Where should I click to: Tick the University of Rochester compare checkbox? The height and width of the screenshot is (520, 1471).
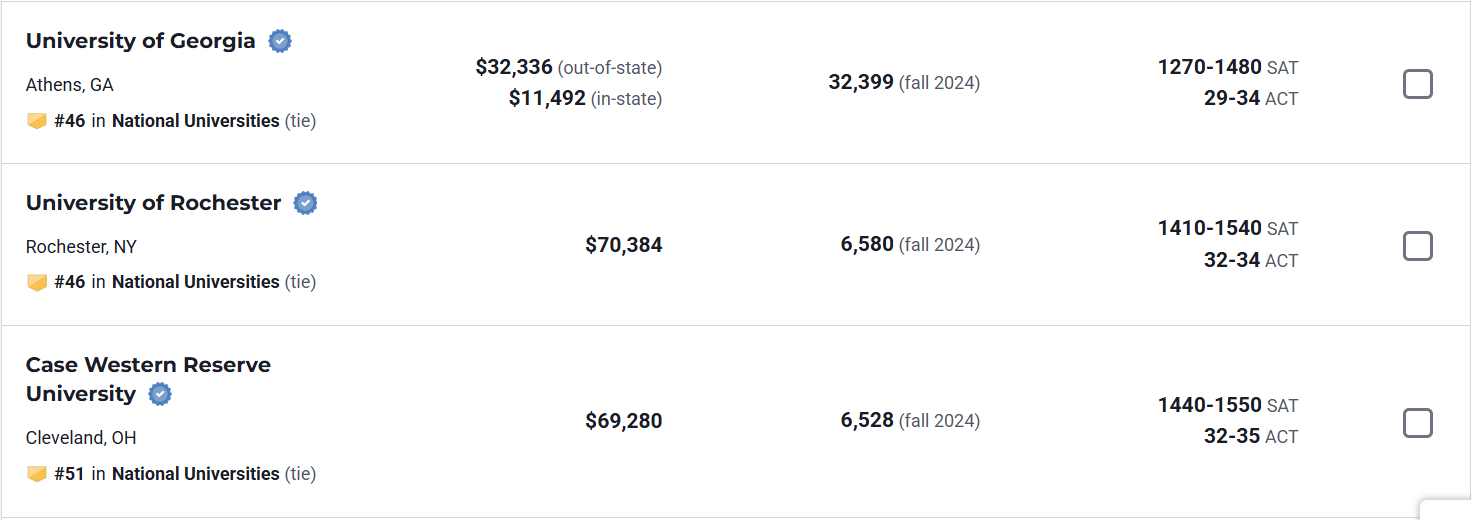(1417, 246)
